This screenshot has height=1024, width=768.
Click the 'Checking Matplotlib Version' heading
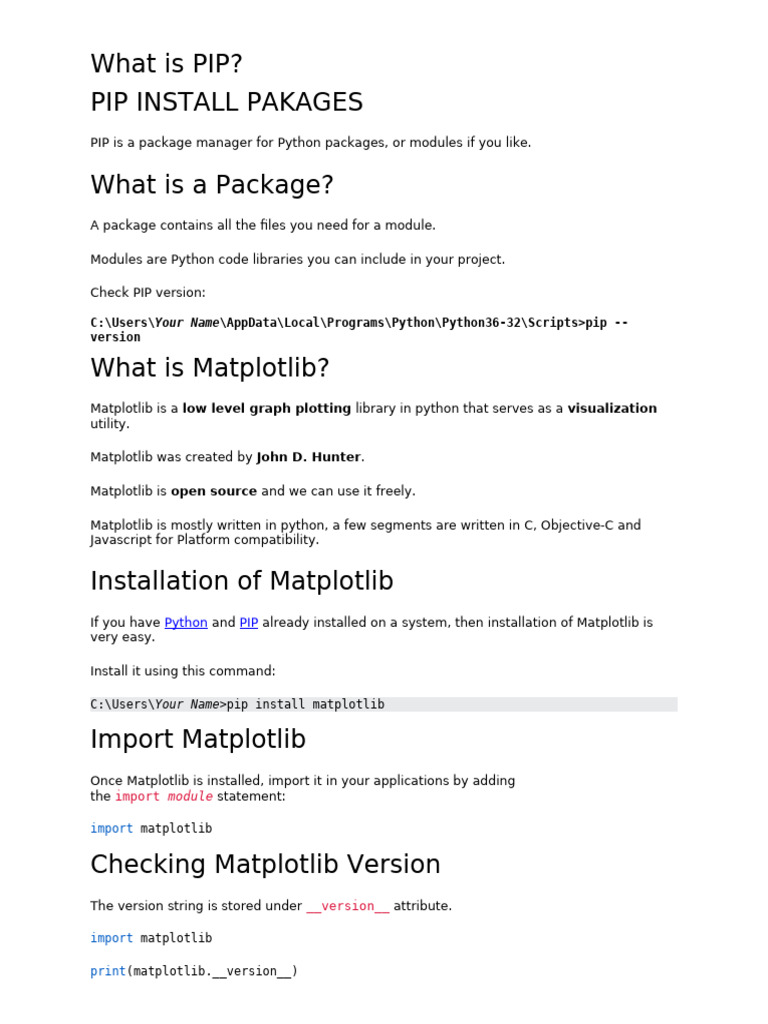(x=265, y=864)
